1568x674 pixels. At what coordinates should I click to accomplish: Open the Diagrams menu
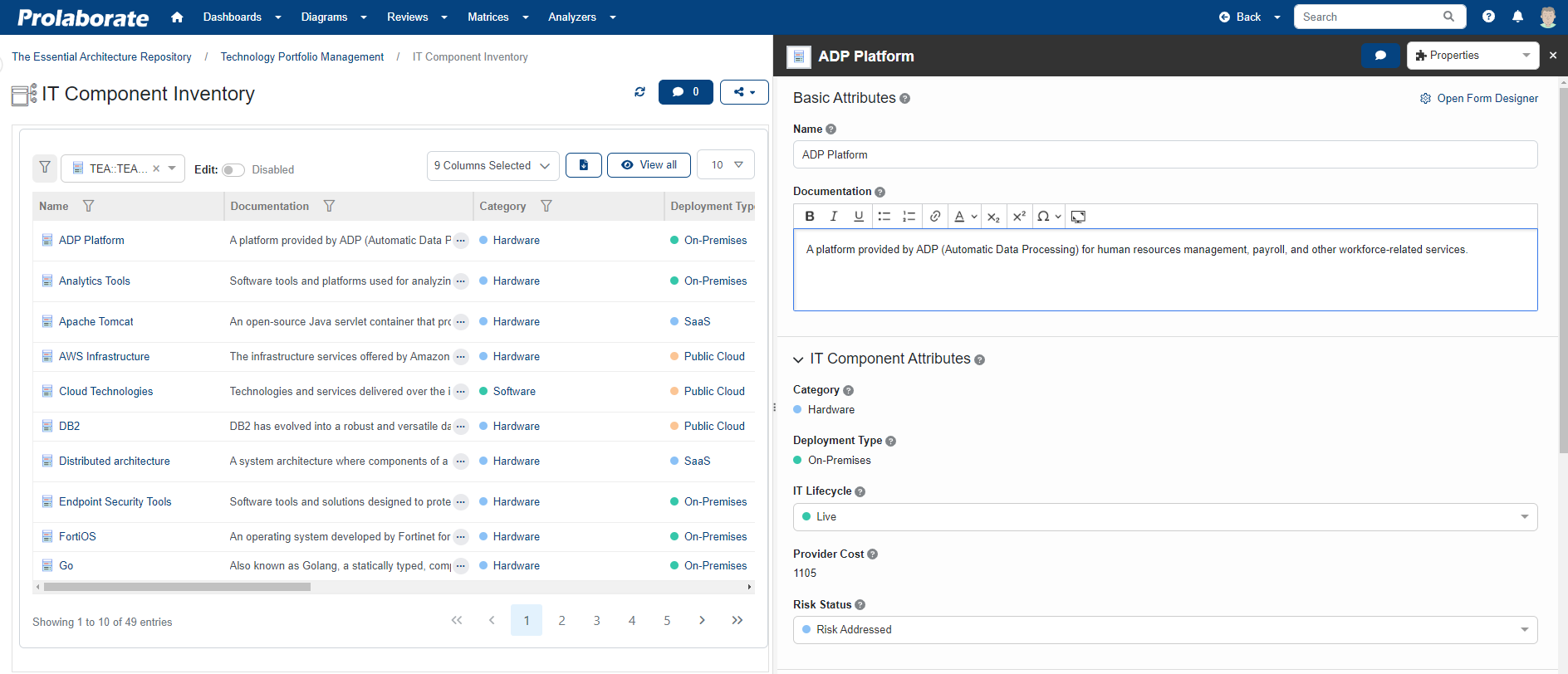tap(334, 17)
